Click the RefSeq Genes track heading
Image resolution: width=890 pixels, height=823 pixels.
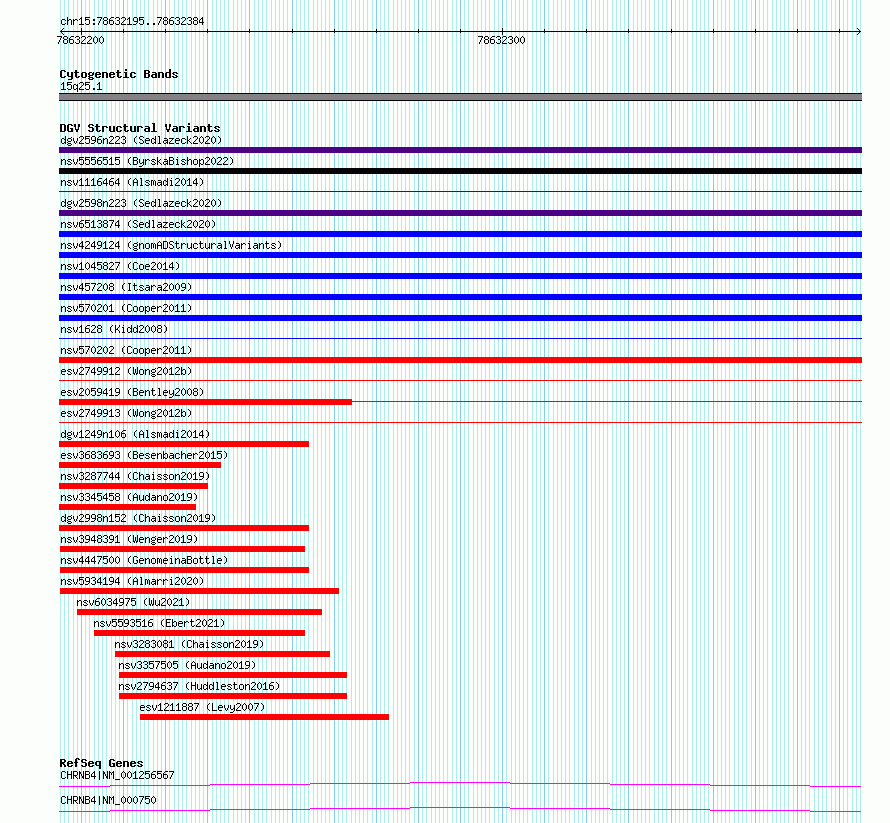[x=101, y=763]
